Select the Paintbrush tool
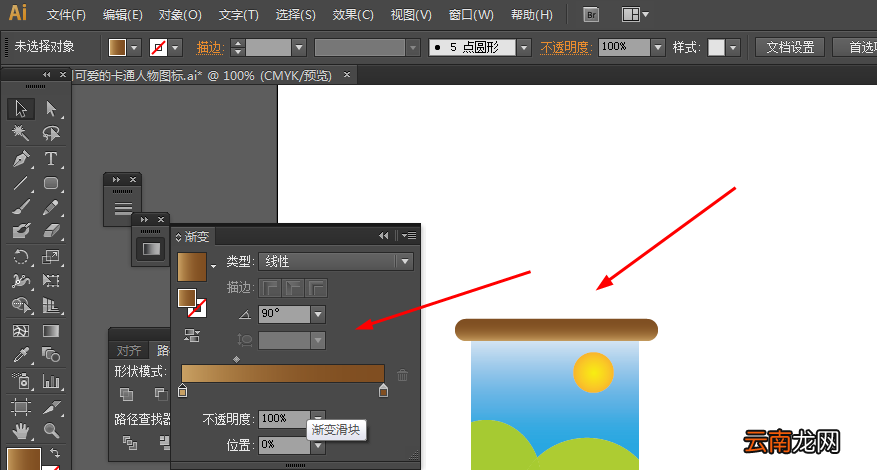The image size is (877, 470). tap(21, 208)
